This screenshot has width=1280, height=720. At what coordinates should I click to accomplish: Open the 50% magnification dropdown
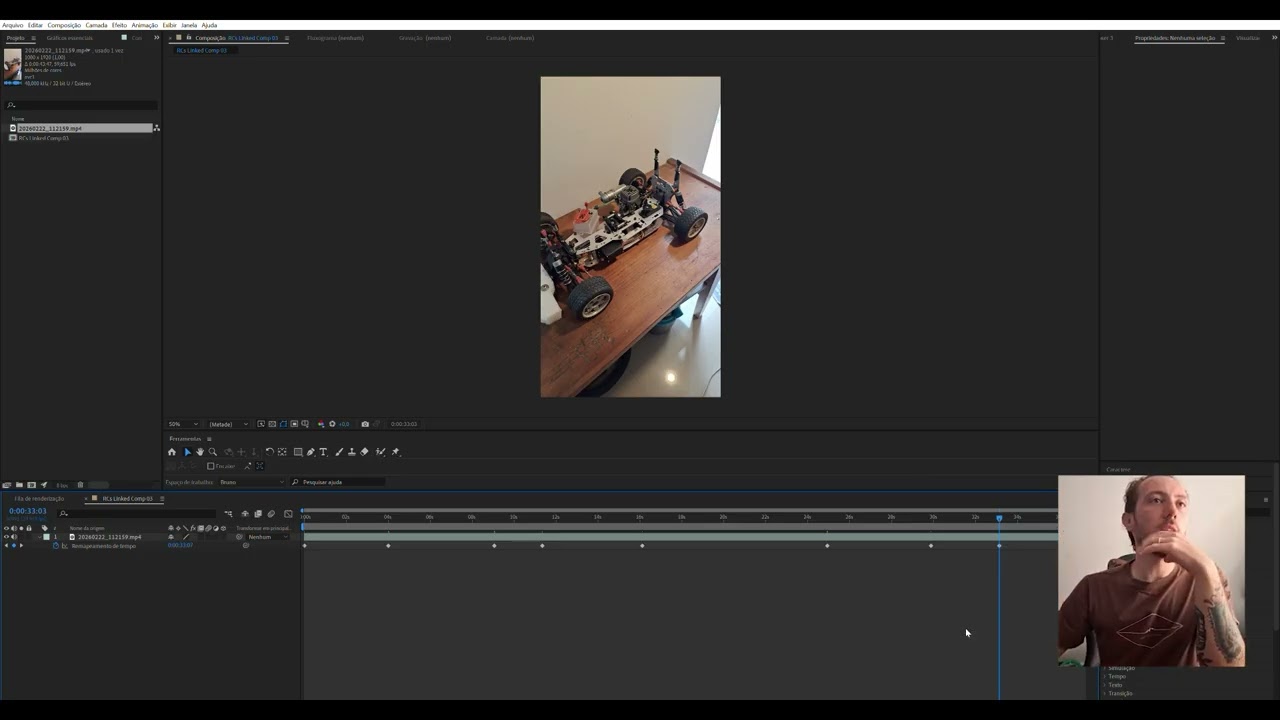tap(183, 424)
